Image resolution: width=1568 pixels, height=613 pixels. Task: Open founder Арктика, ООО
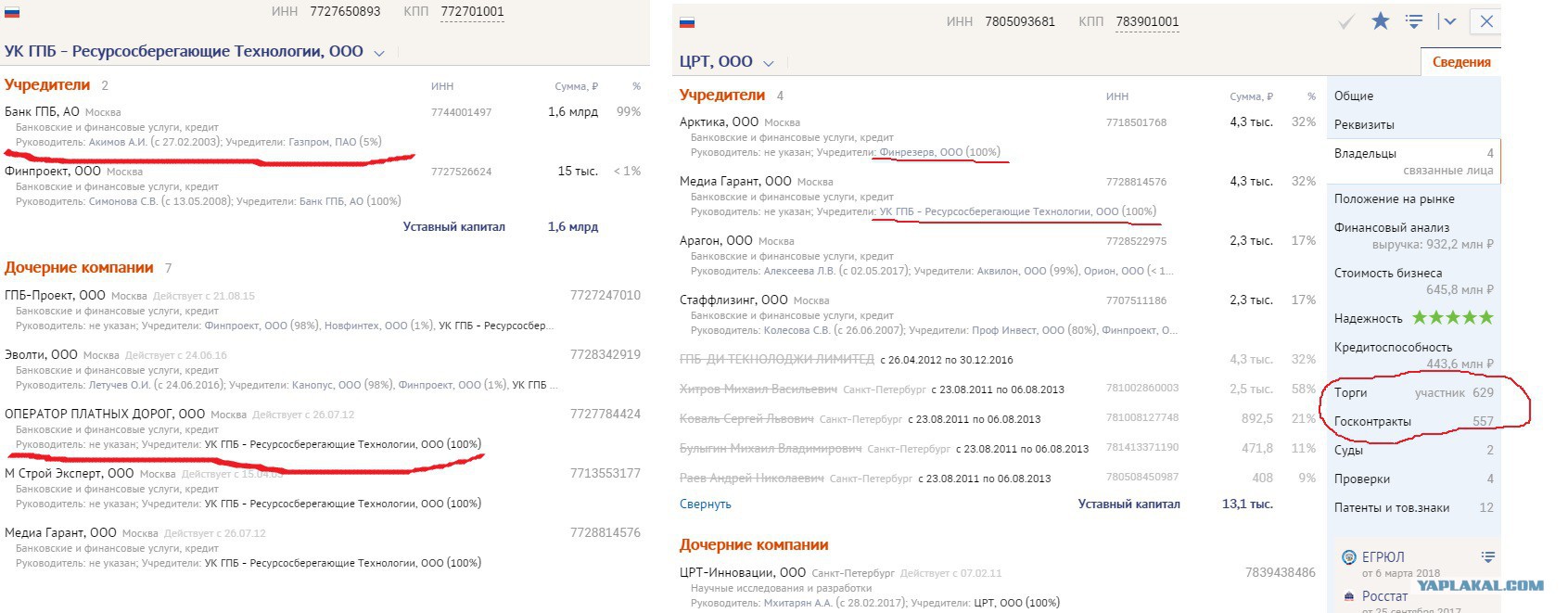pyautogui.click(x=719, y=122)
